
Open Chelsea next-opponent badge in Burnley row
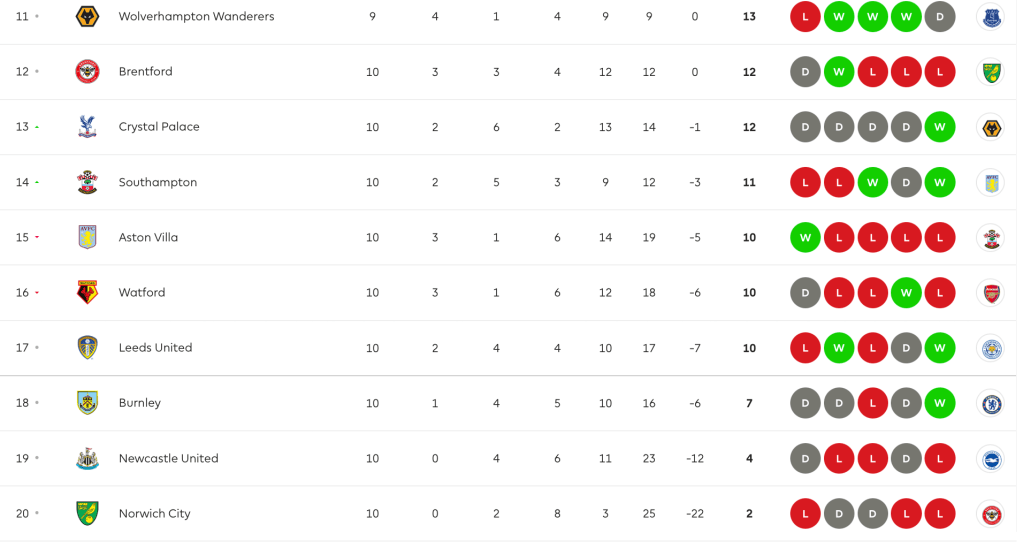point(990,403)
